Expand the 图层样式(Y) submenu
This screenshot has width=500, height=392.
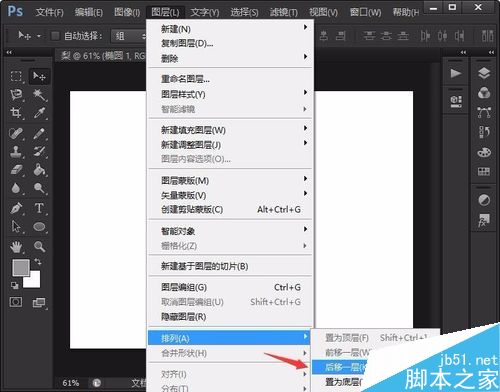click(x=230, y=94)
